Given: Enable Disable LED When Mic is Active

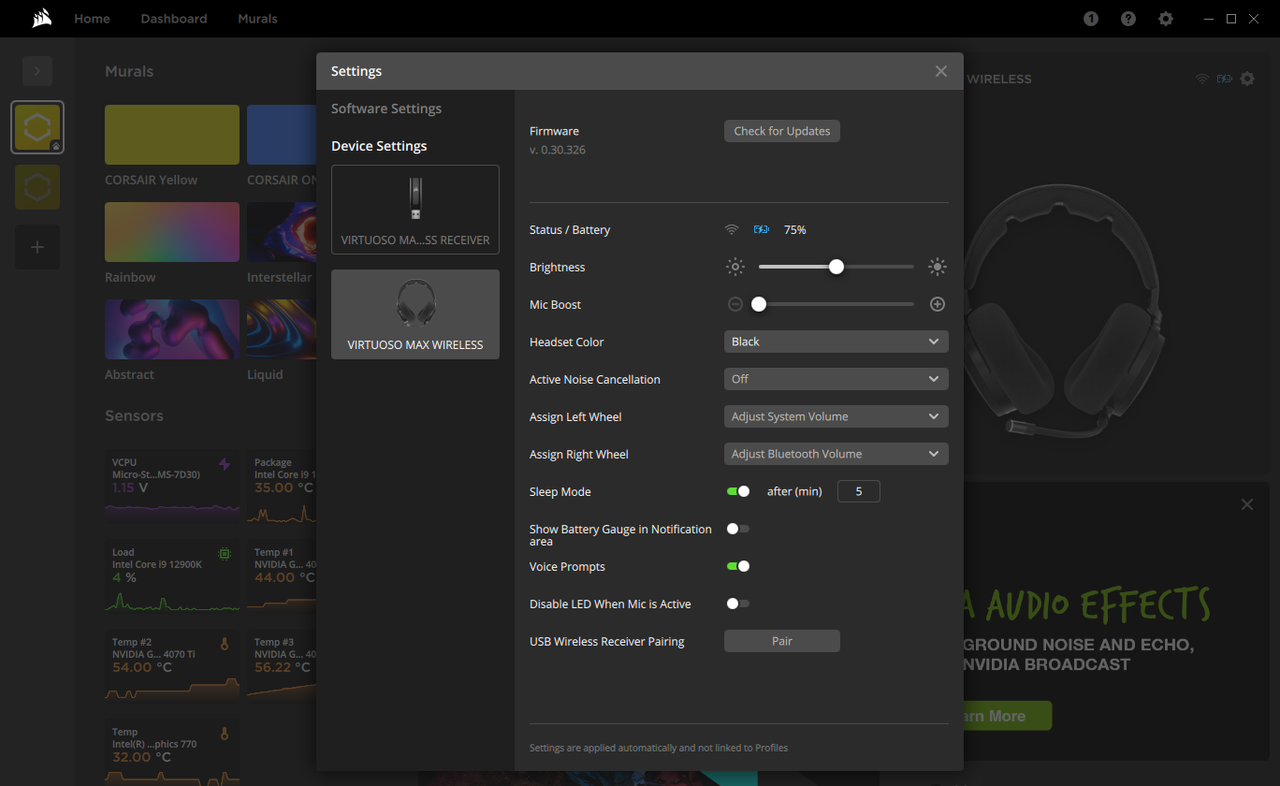Looking at the screenshot, I should pos(738,604).
